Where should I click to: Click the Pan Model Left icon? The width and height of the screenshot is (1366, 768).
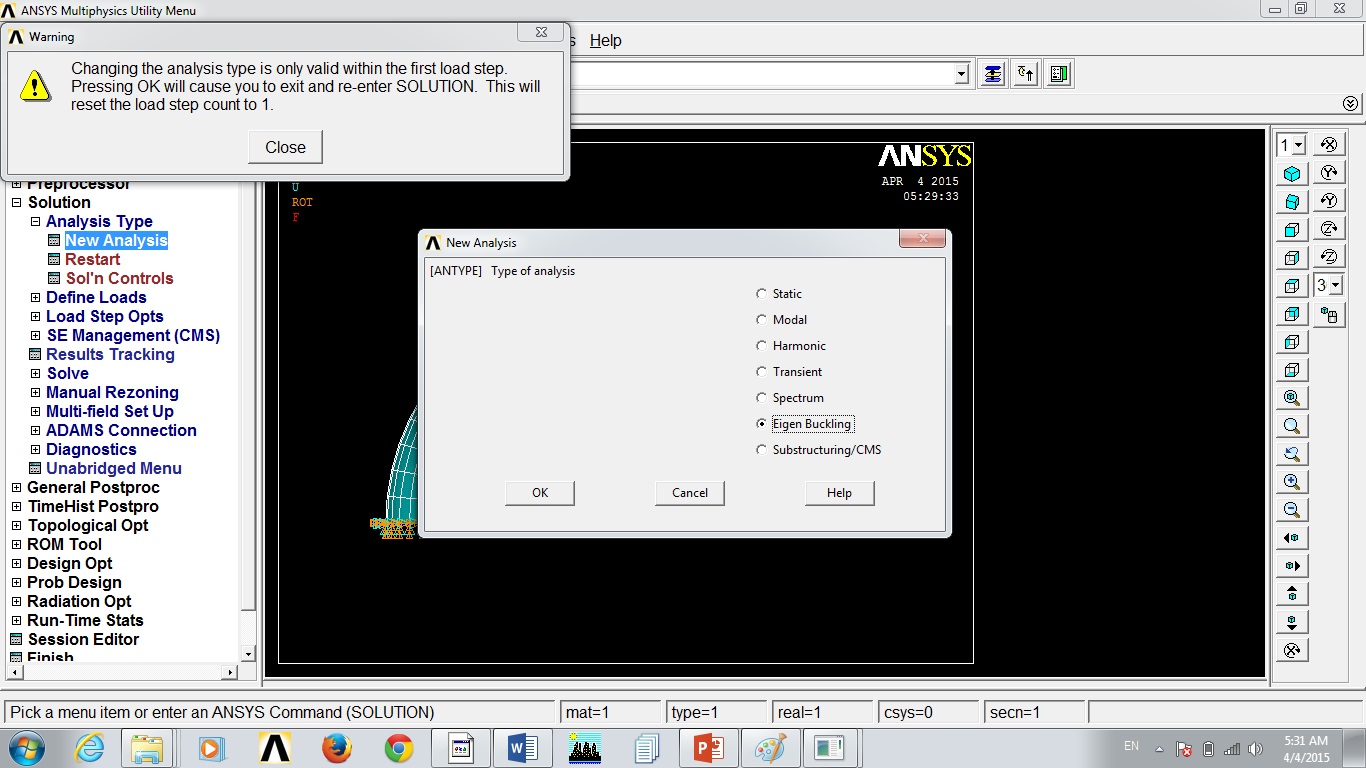pos(1291,538)
